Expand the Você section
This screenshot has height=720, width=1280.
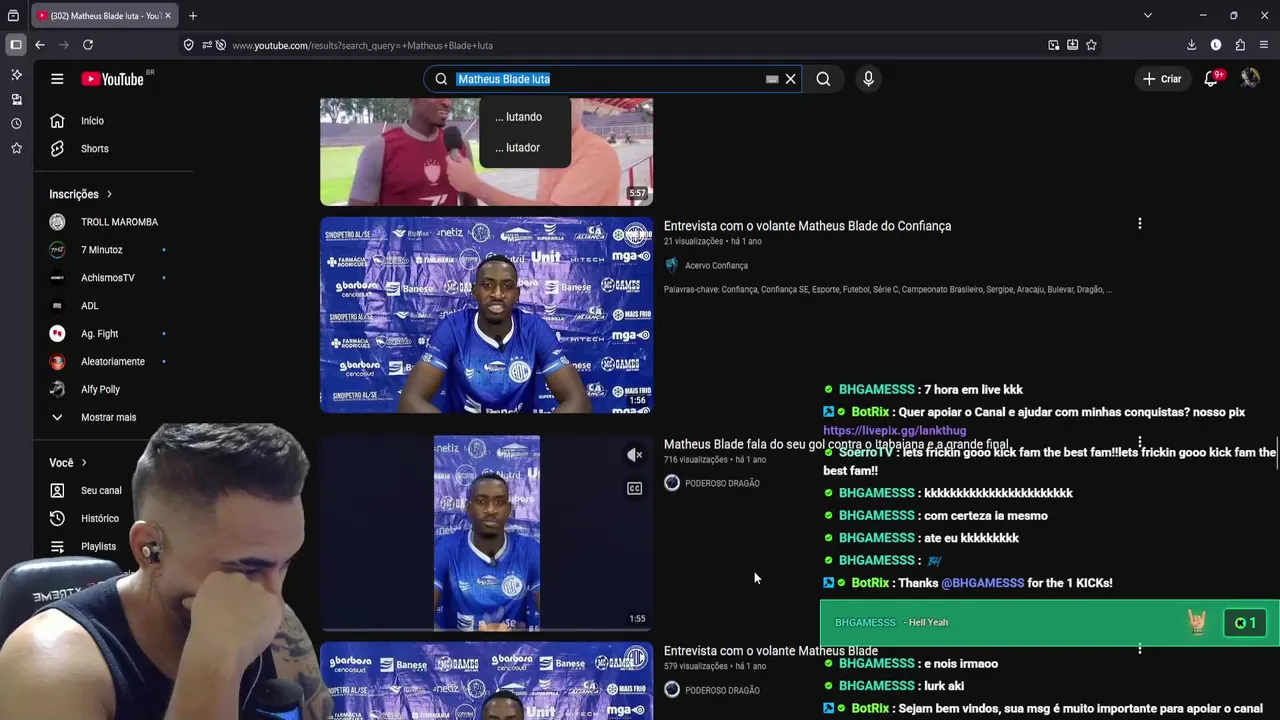click(x=69, y=463)
